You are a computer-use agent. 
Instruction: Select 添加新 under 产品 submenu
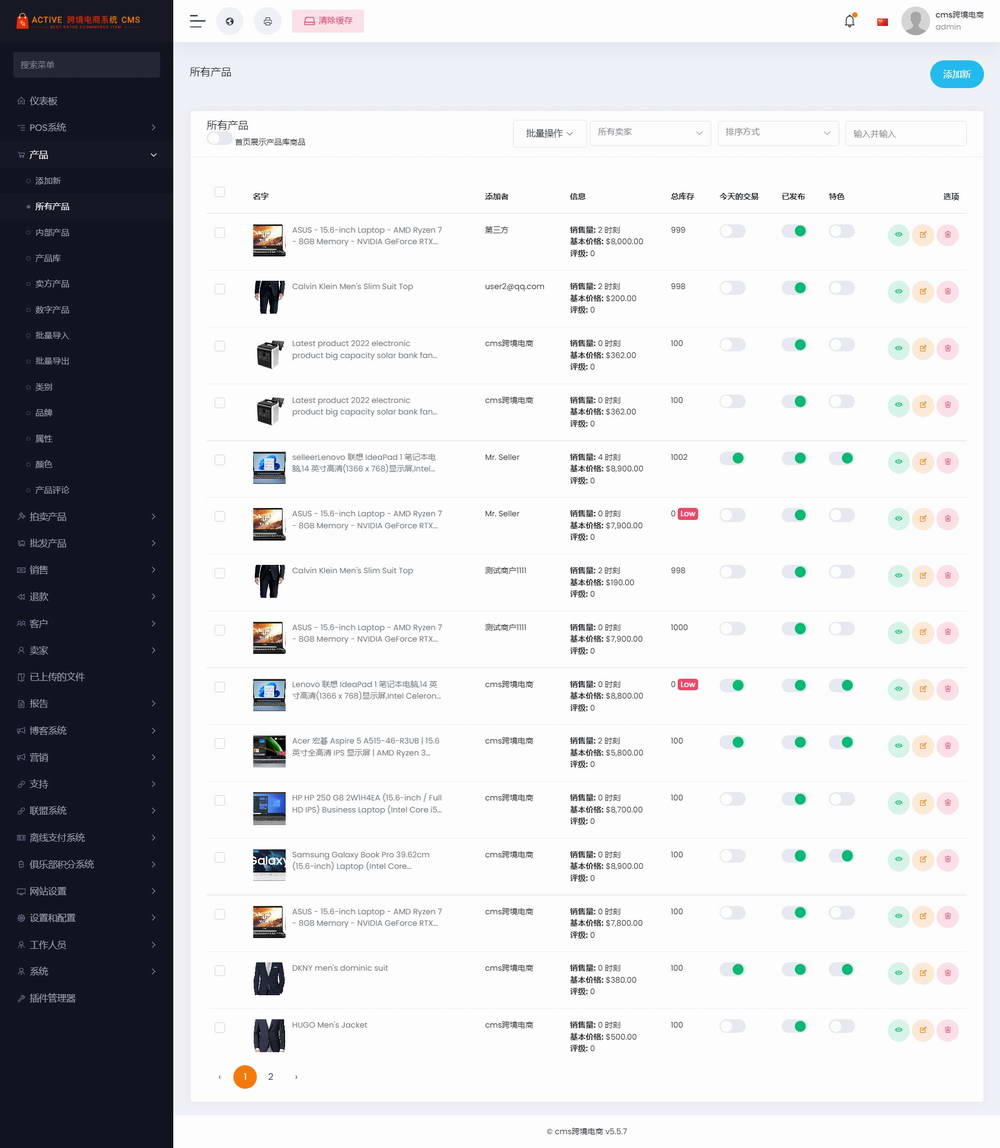48,181
